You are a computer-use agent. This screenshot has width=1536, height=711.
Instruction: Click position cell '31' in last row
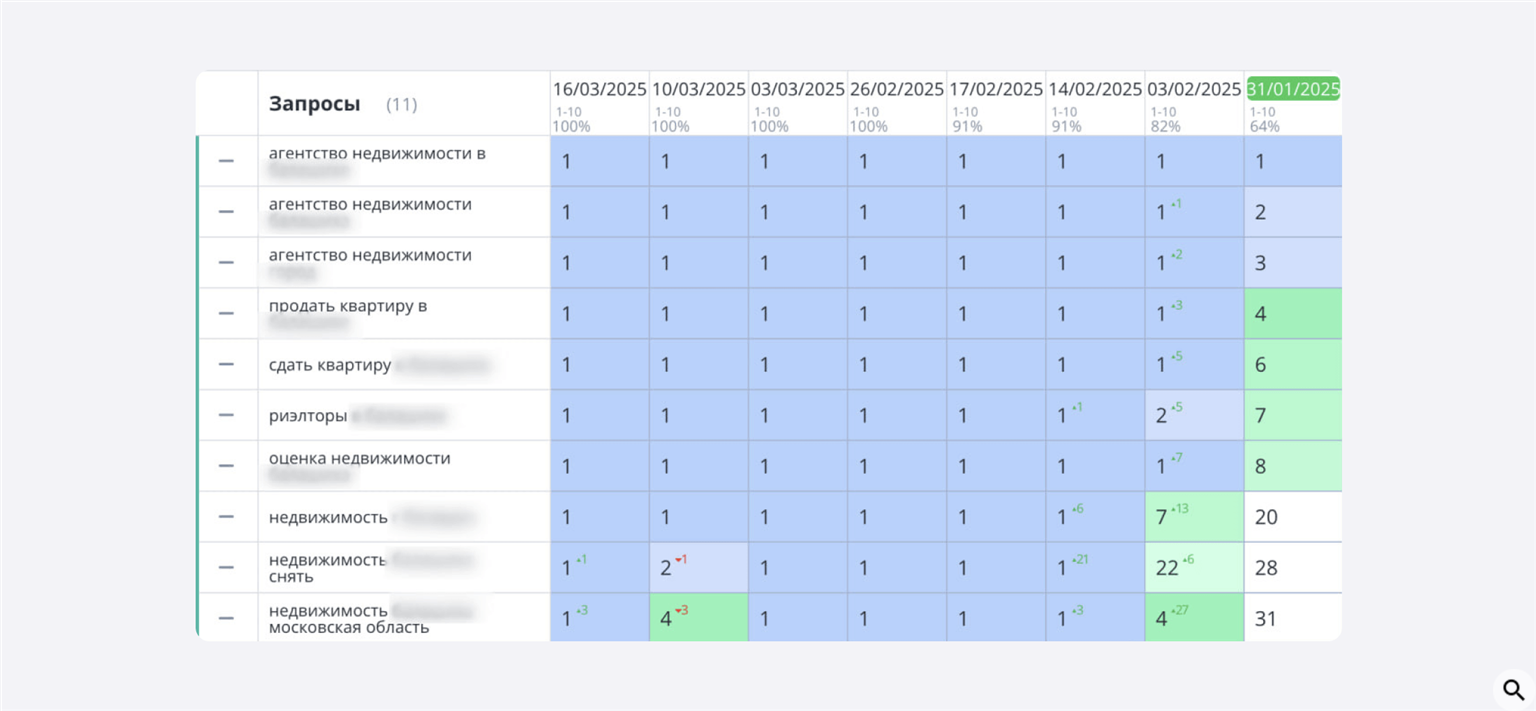(1293, 618)
